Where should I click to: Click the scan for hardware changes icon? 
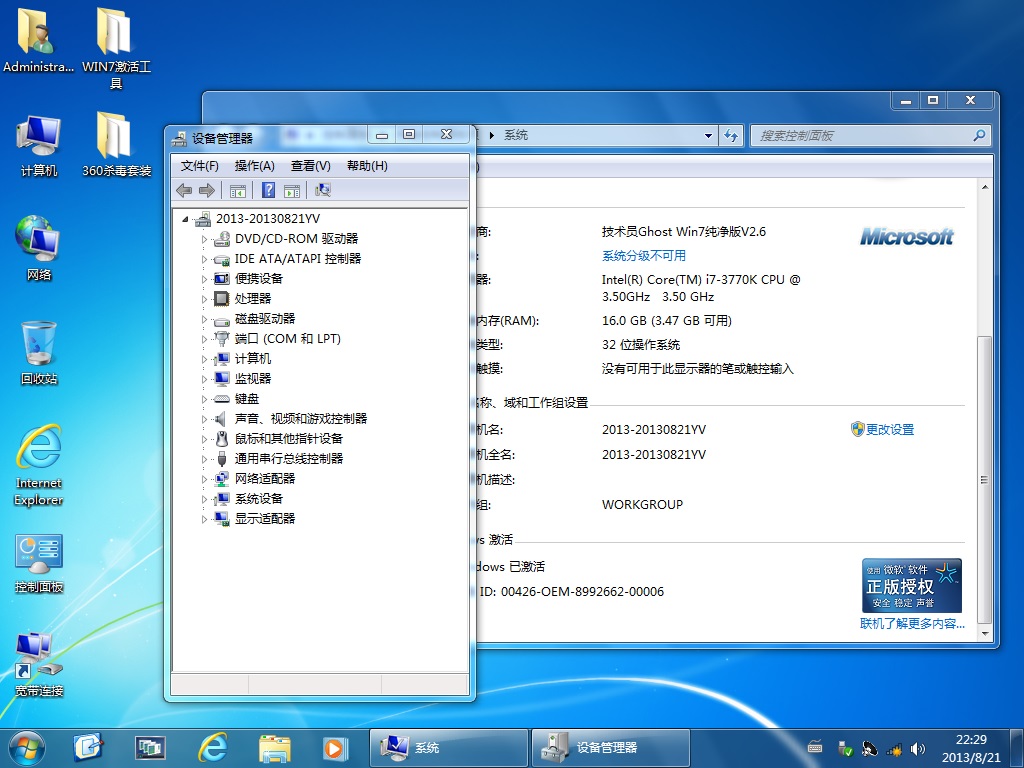(323, 190)
